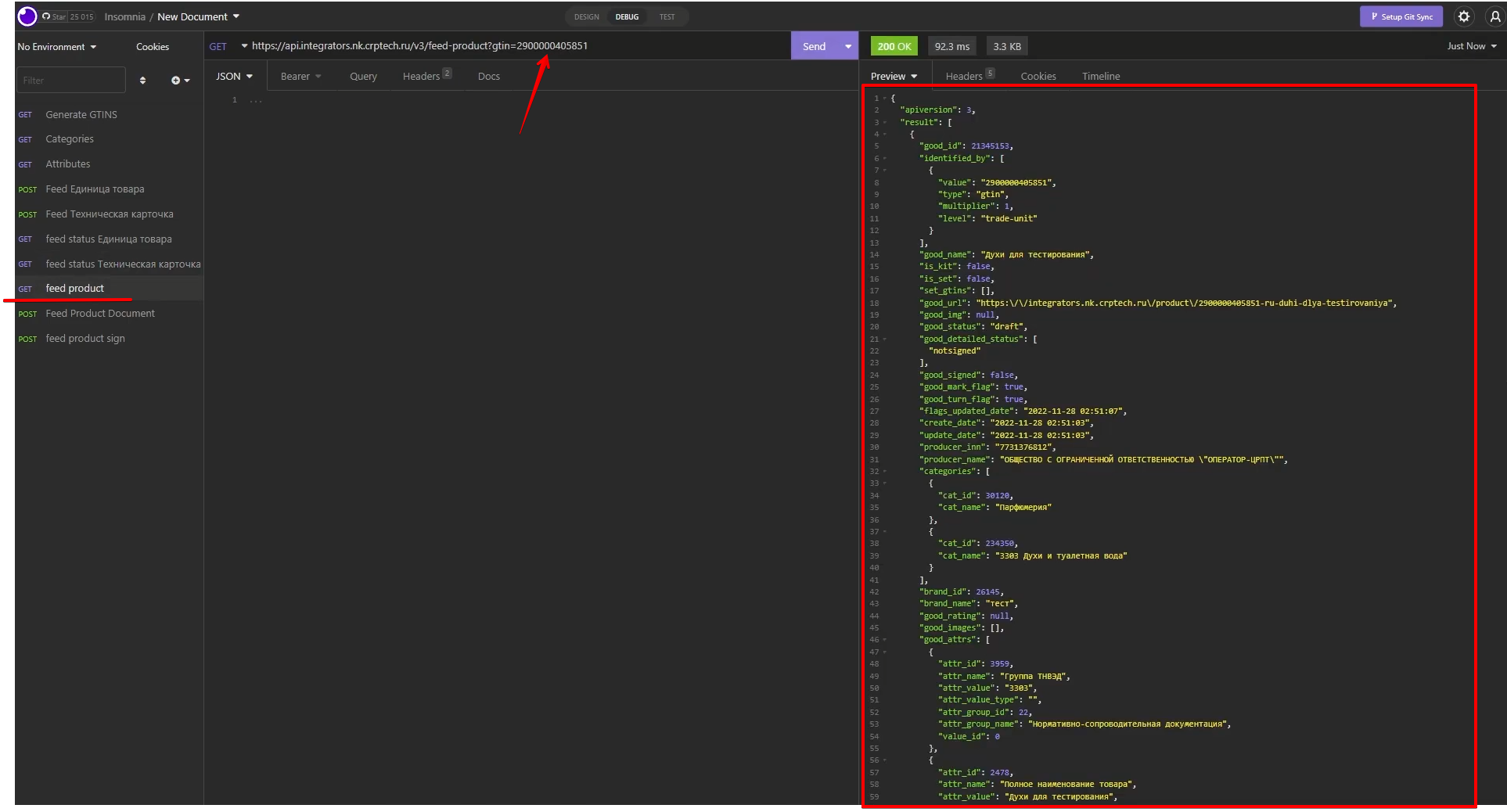Open the create request plus menu
This screenshot has width=1507, height=812.
[180, 80]
